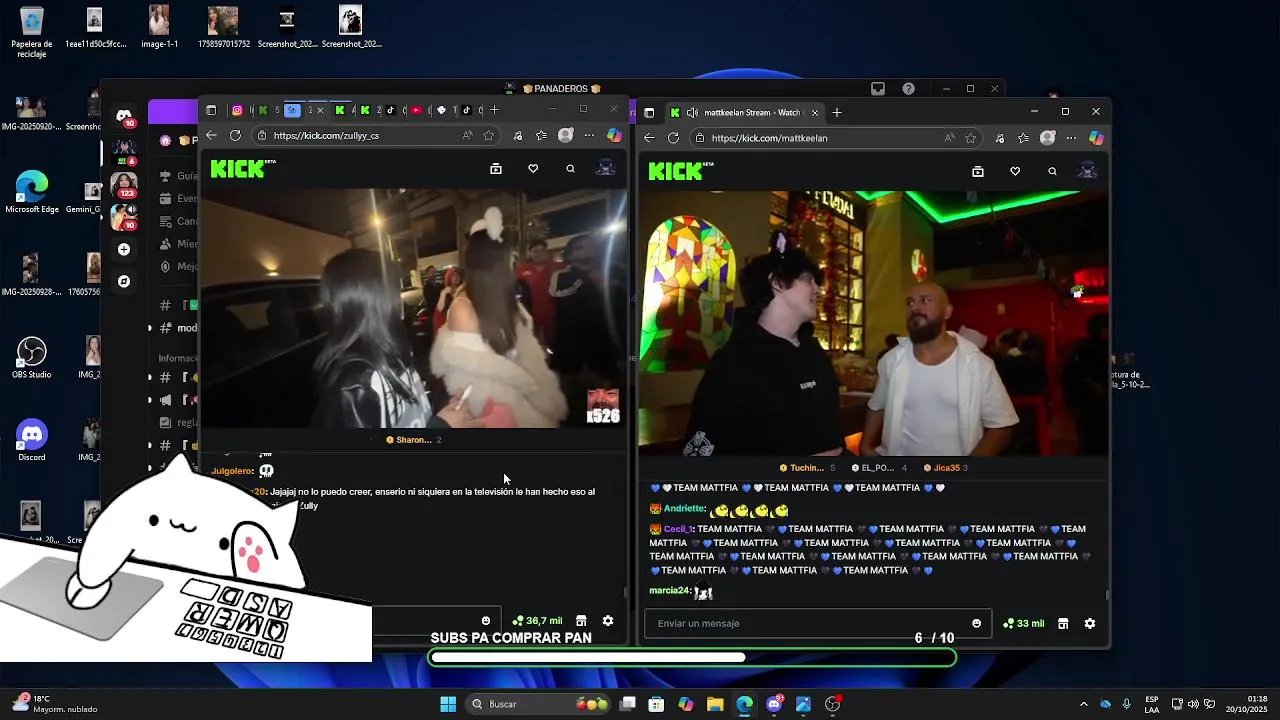Toggle read aloud in zullyy_cs address bar
The image size is (1280, 720).
click(x=467, y=135)
